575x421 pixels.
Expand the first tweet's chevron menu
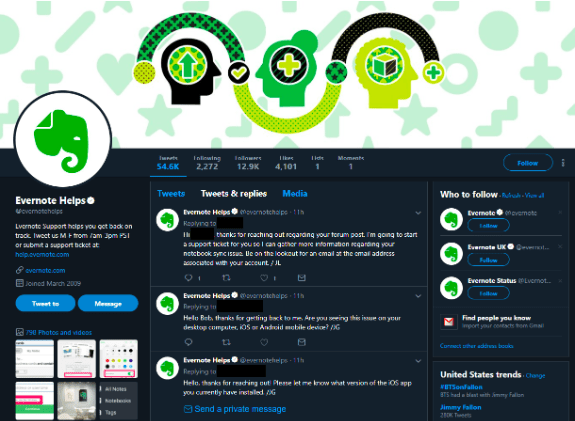[x=418, y=213]
